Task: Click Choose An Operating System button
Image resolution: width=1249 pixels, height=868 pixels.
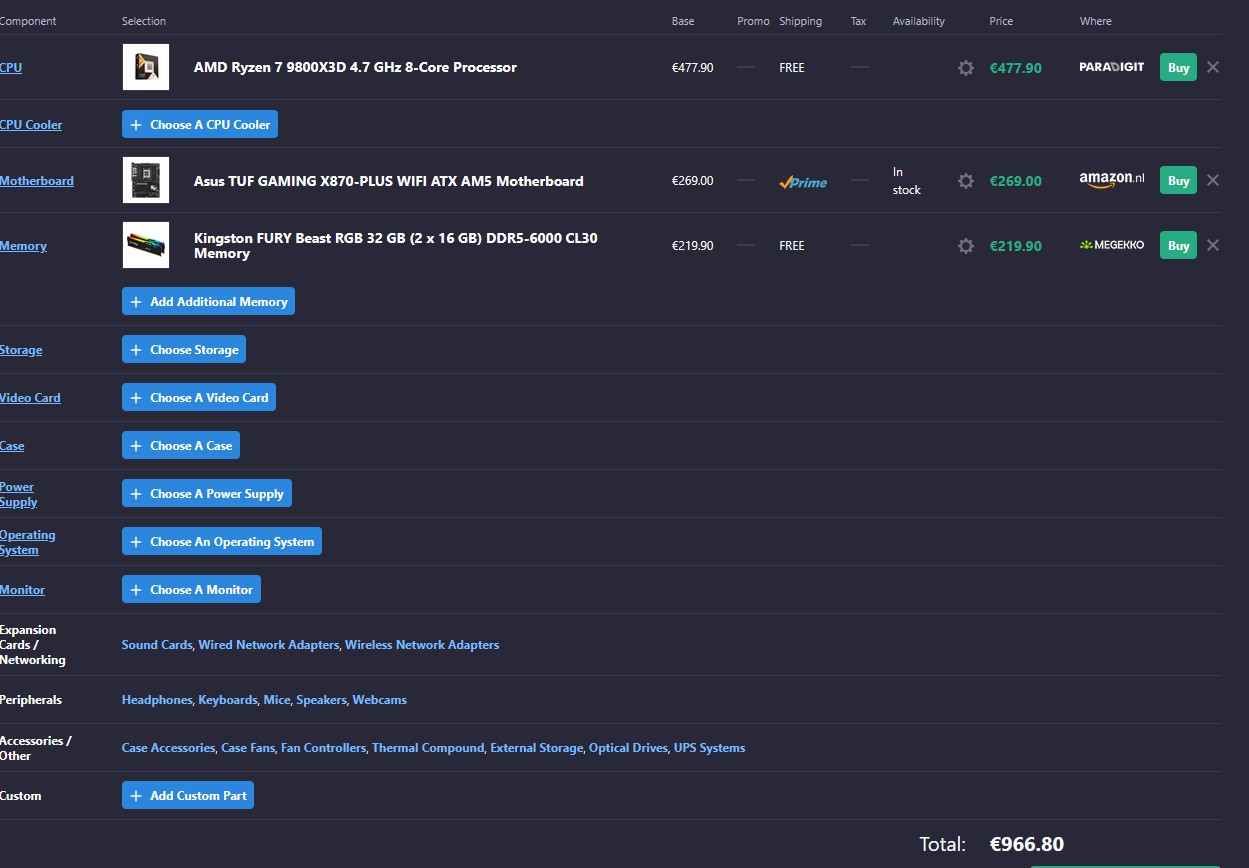Action: (x=222, y=541)
